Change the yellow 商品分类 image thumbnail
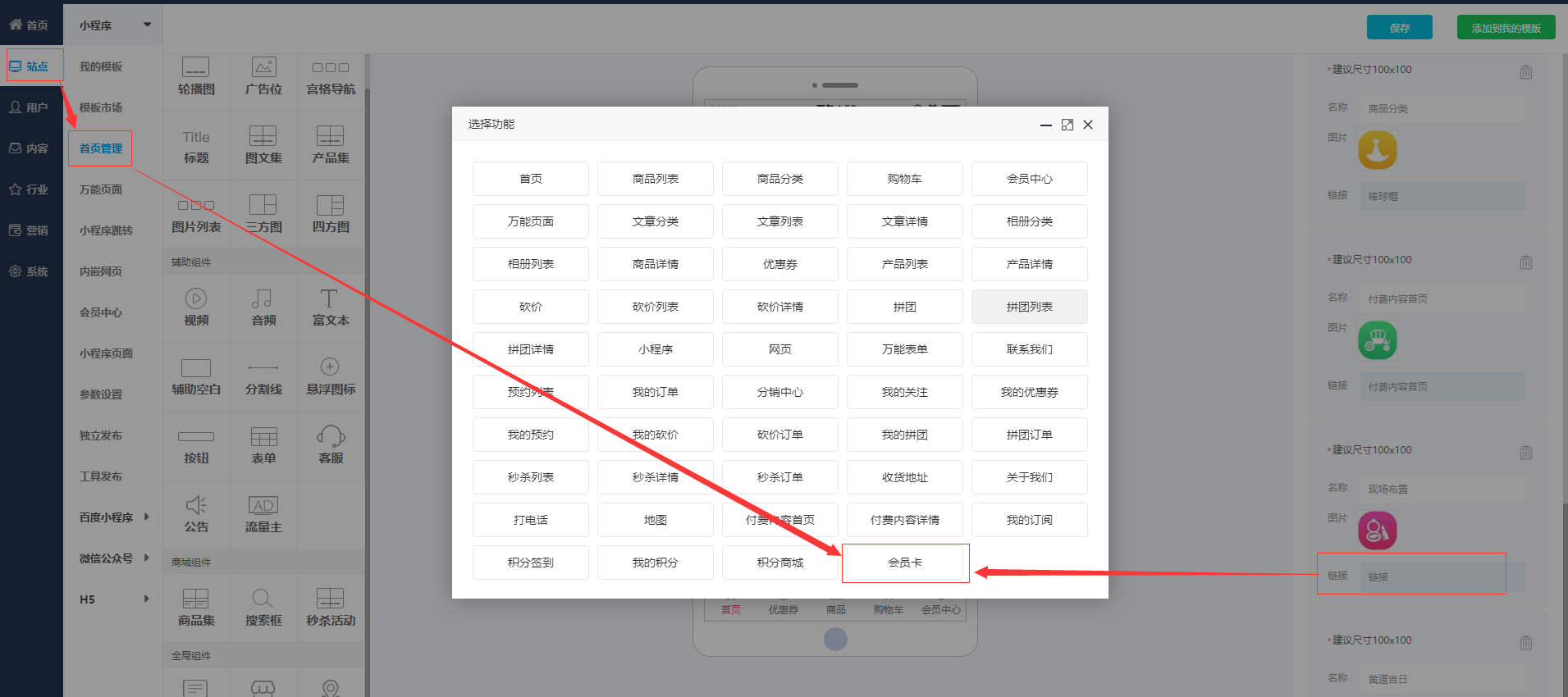This screenshot has width=1568, height=697. tap(1378, 150)
